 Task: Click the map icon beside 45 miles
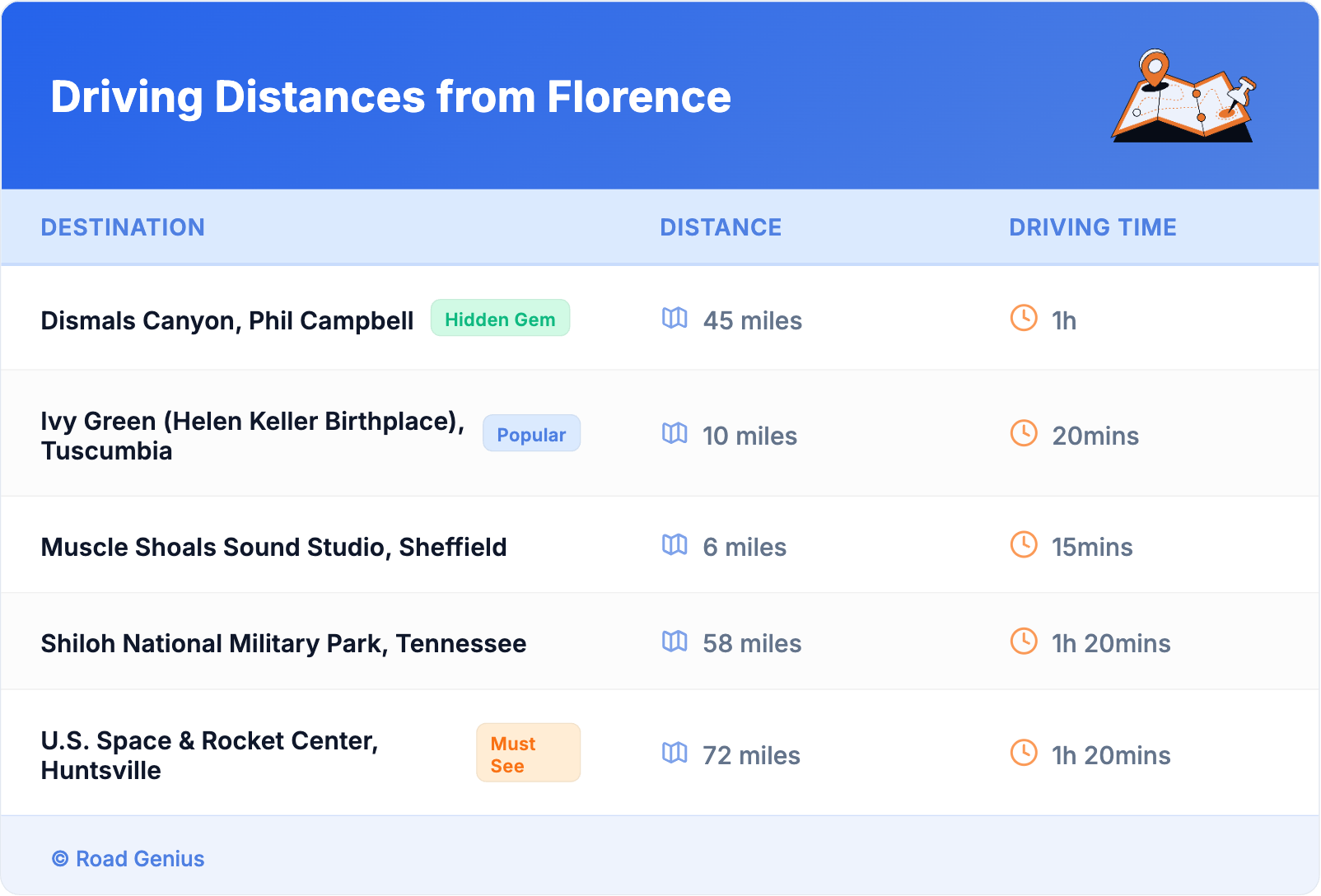point(675,318)
